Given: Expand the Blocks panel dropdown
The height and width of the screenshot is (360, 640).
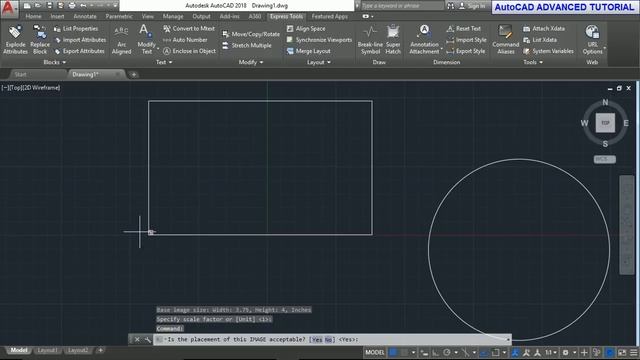Looking at the screenshot, I should tap(54, 62).
